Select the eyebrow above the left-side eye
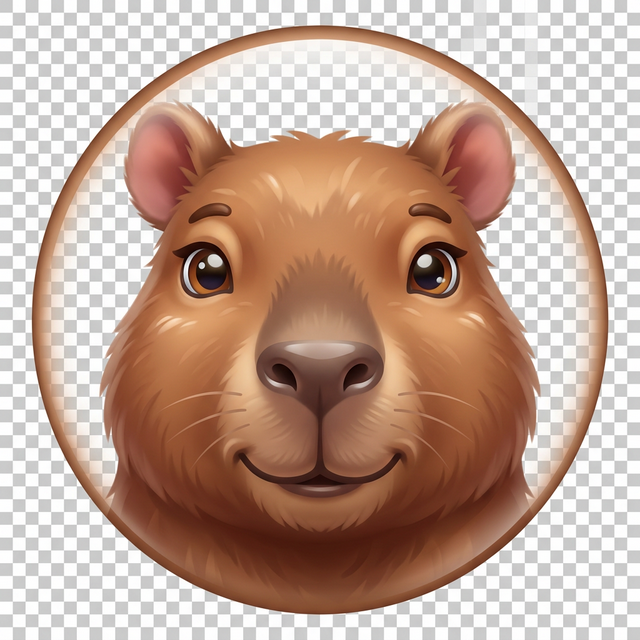The image size is (640, 640). pyautogui.click(x=210, y=212)
